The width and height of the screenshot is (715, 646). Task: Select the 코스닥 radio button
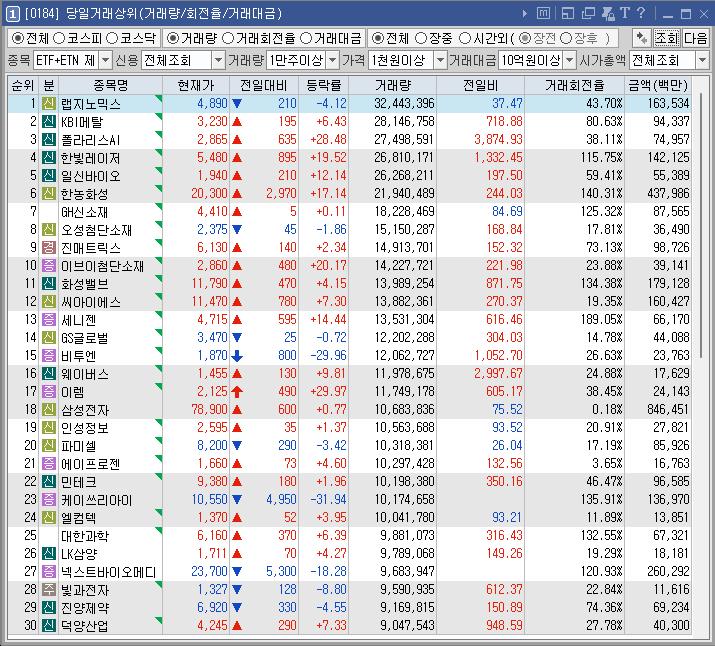pyautogui.click(x=112, y=38)
